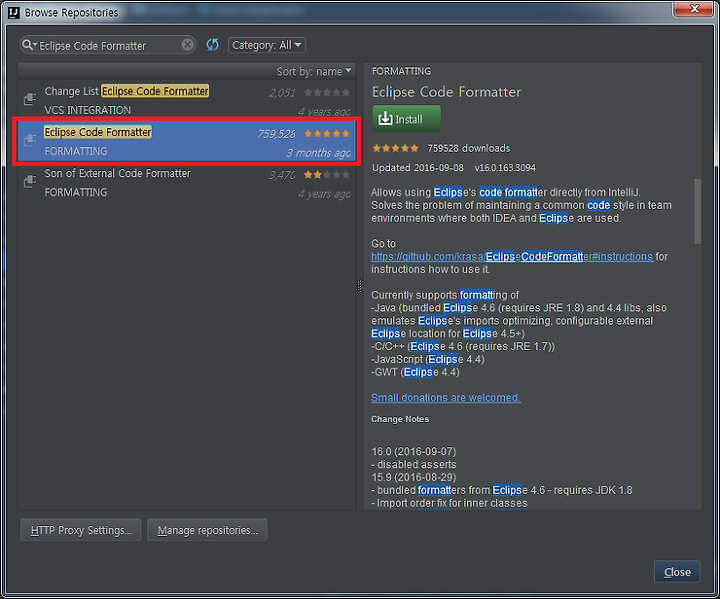Click the description panel vertical scrollbar

698,211
